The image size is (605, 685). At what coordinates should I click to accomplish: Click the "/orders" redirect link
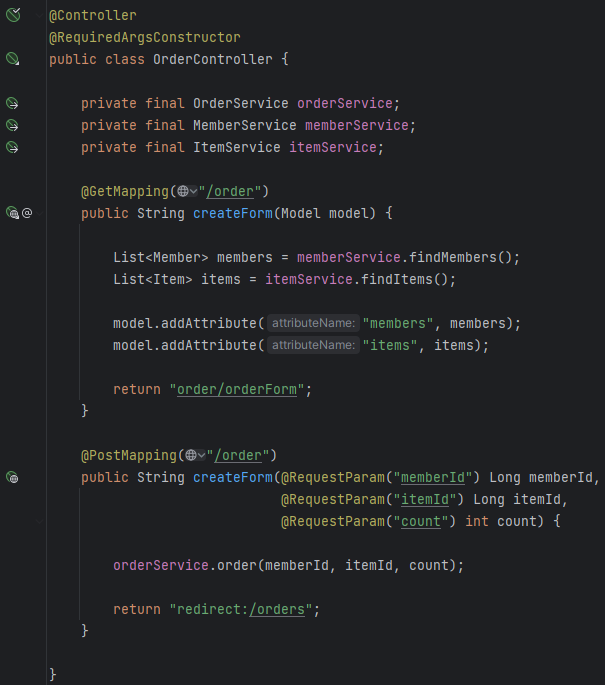point(277,609)
